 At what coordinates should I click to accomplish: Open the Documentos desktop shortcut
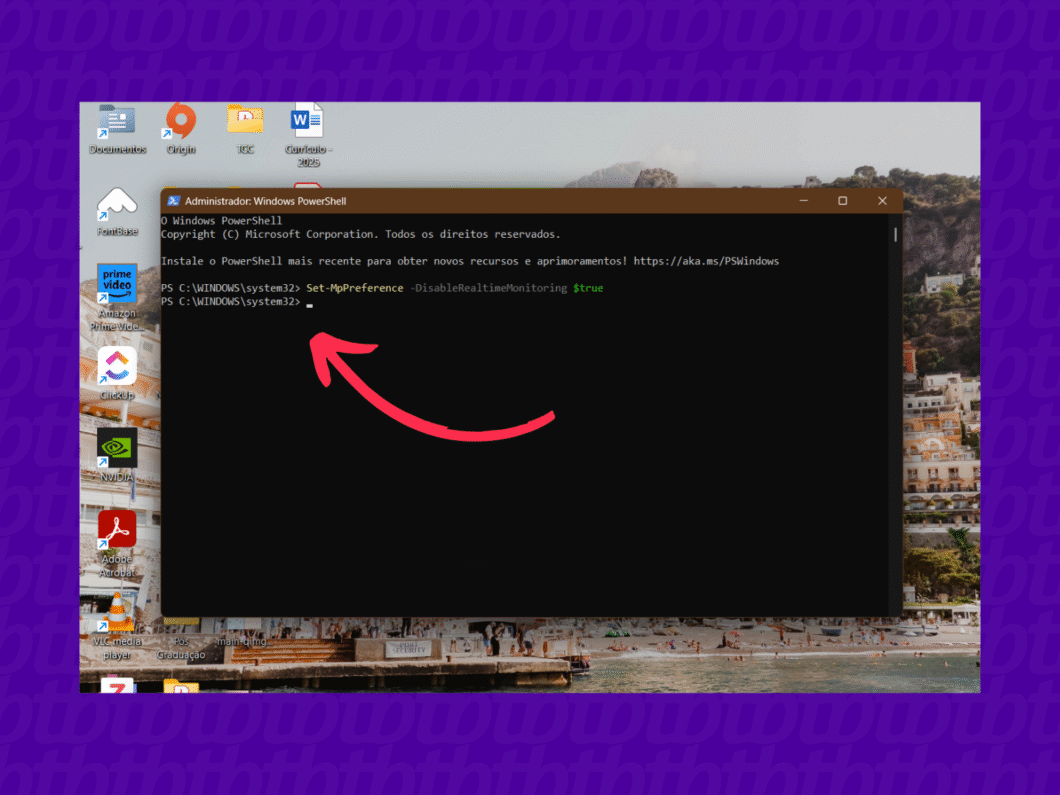click(x=117, y=128)
